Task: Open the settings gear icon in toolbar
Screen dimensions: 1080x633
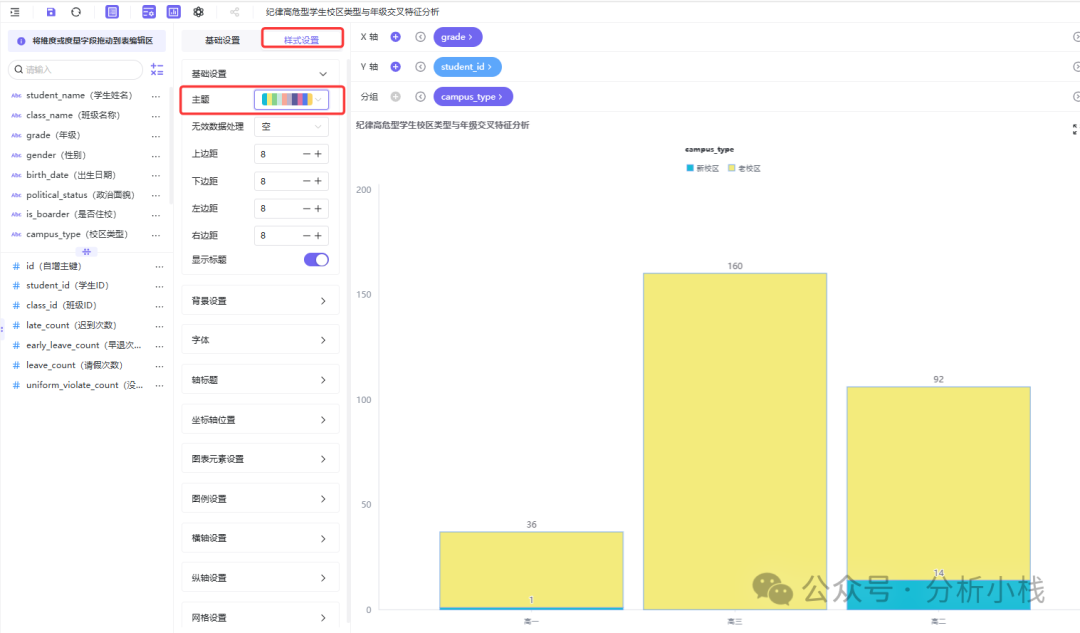Action: [198, 12]
